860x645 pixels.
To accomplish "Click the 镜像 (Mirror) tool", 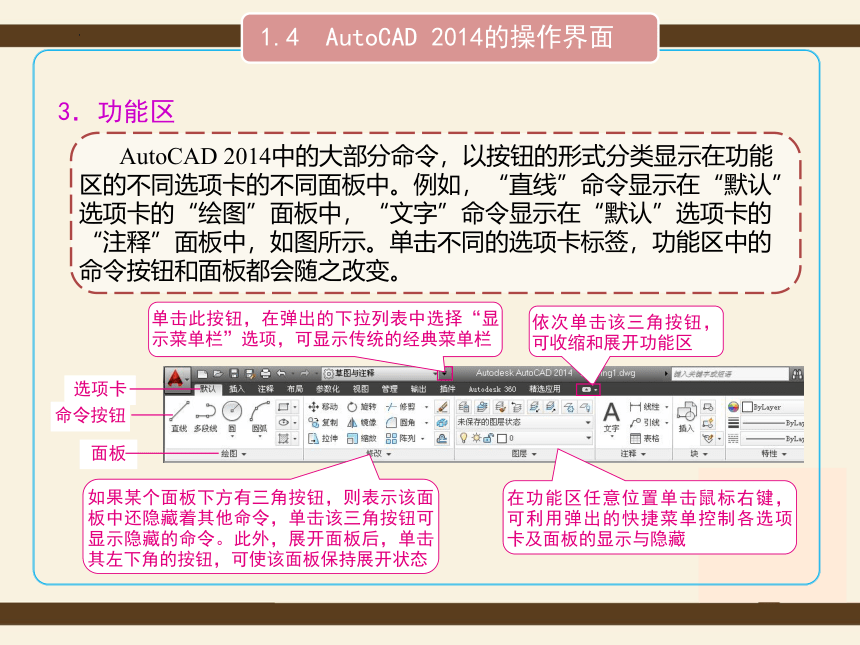I will point(361,422).
